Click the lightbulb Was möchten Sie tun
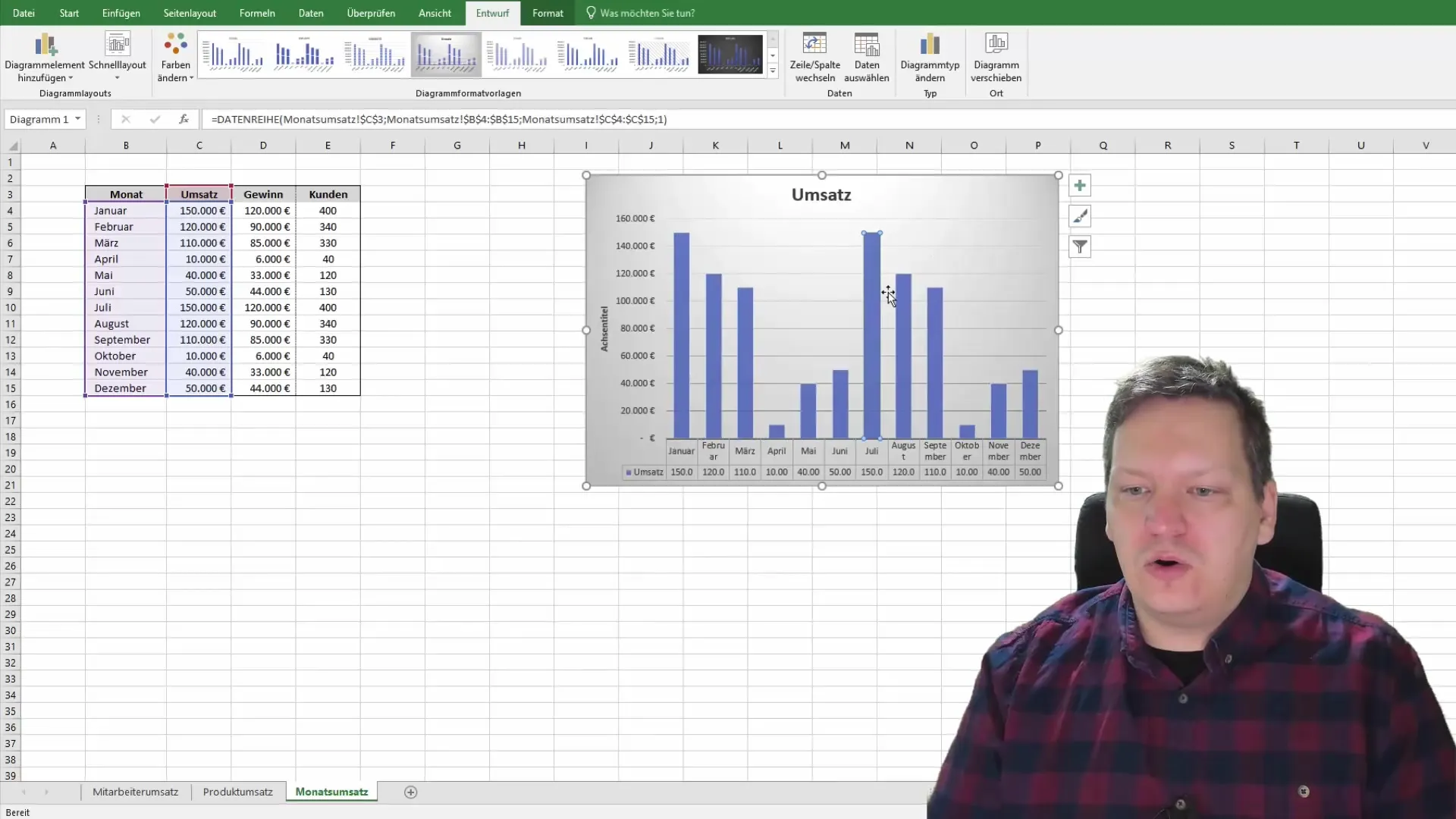 591,13
